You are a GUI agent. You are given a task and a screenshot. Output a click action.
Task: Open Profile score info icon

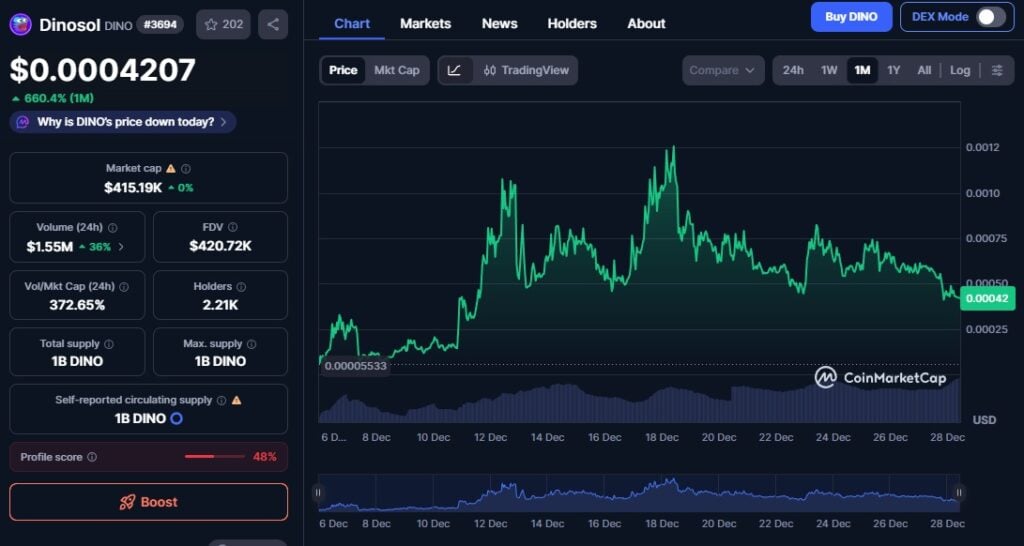[92, 457]
